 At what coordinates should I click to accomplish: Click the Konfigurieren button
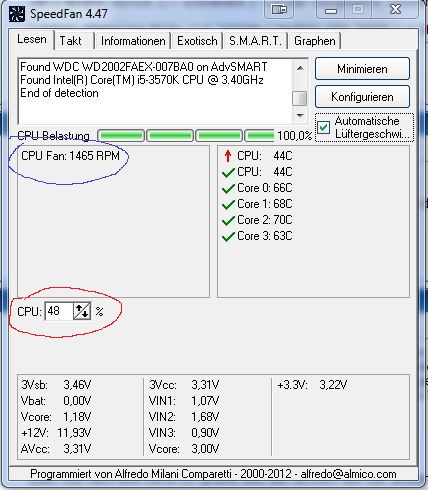(362, 97)
